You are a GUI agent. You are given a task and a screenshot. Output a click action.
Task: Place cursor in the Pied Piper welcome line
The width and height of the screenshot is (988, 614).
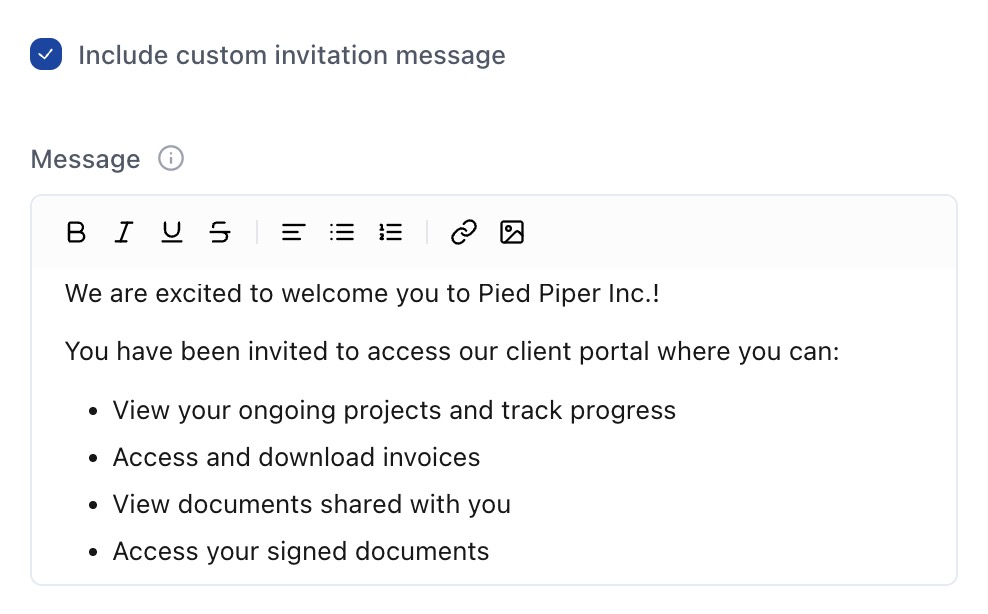click(x=360, y=293)
